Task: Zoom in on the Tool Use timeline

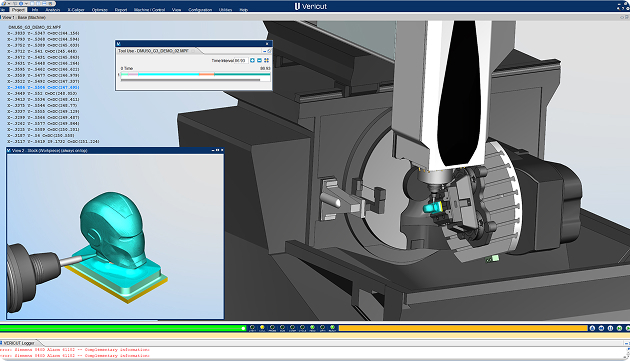Action: point(252,60)
